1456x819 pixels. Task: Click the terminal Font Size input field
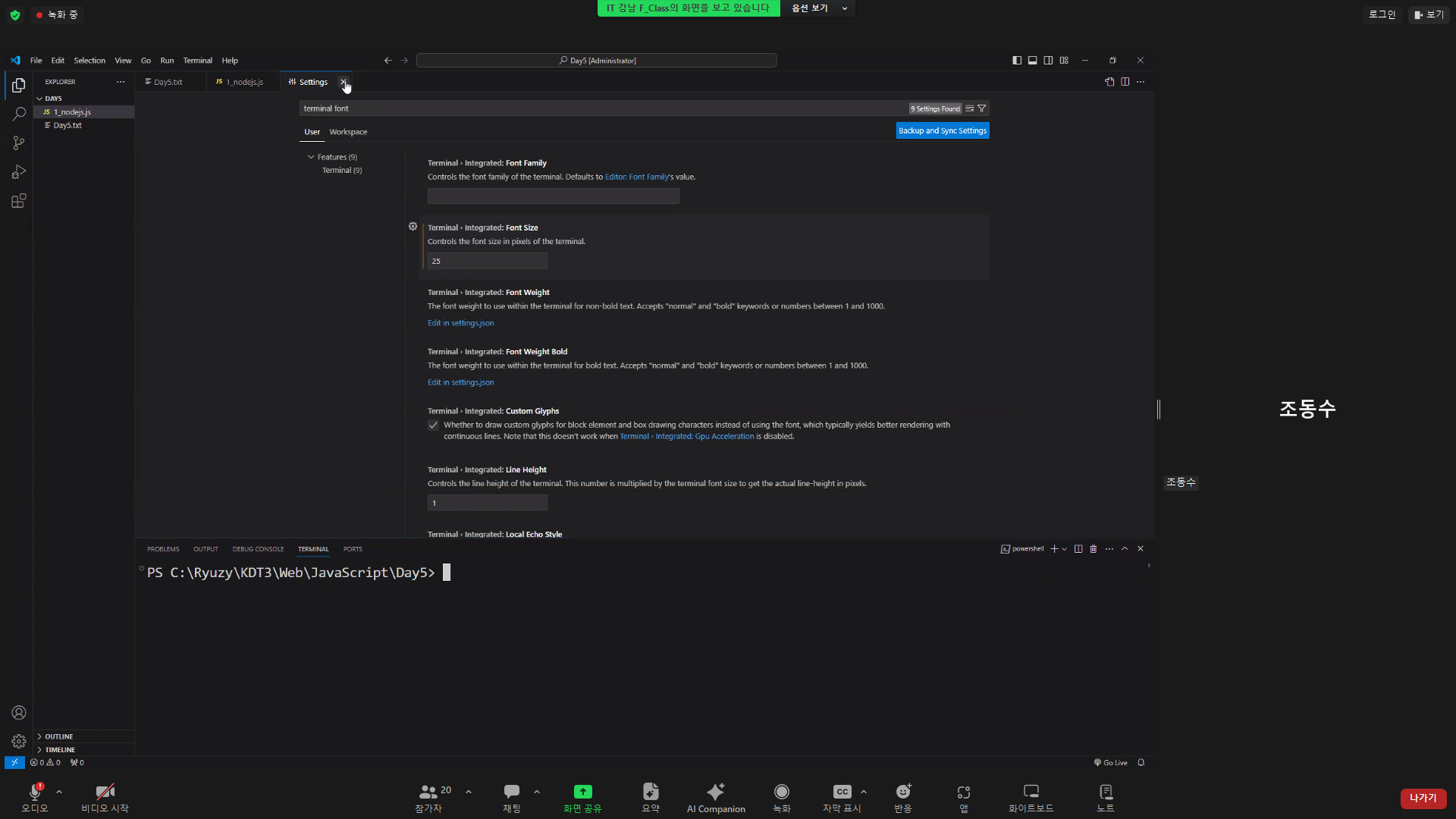click(487, 261)
